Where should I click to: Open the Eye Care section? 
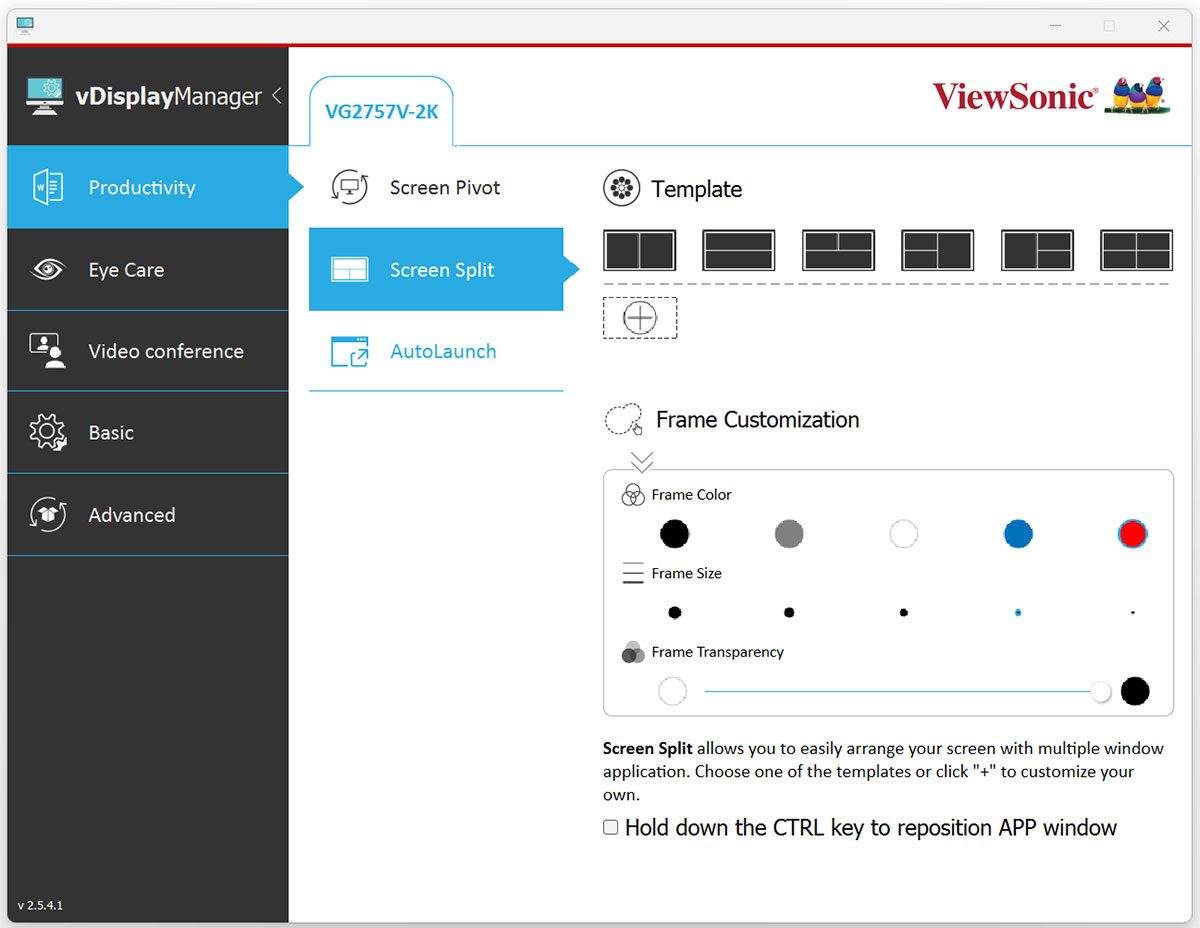pyautogui.click(x=148, y=270)
